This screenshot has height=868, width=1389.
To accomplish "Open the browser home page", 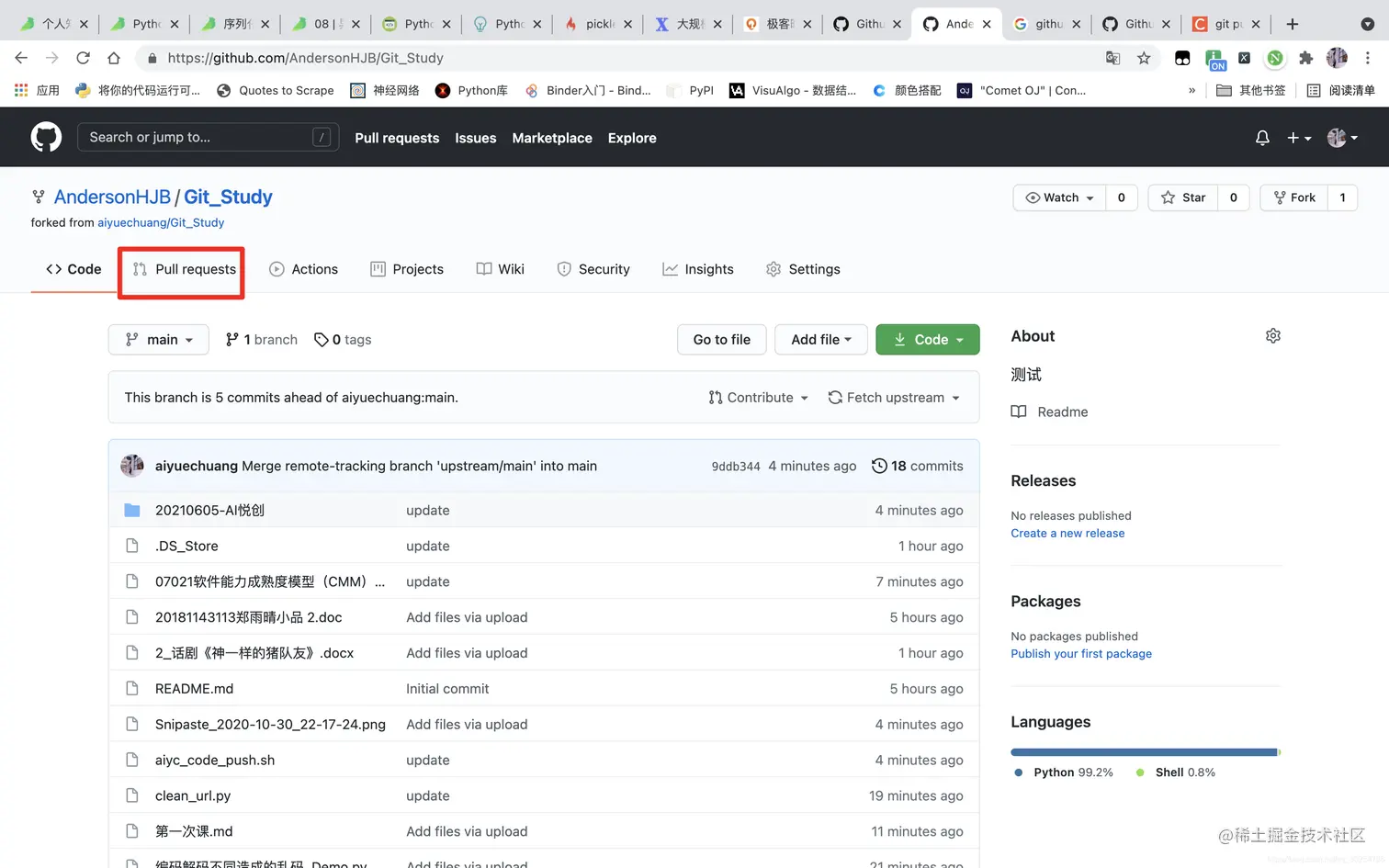I will click(x=114, y=58).
